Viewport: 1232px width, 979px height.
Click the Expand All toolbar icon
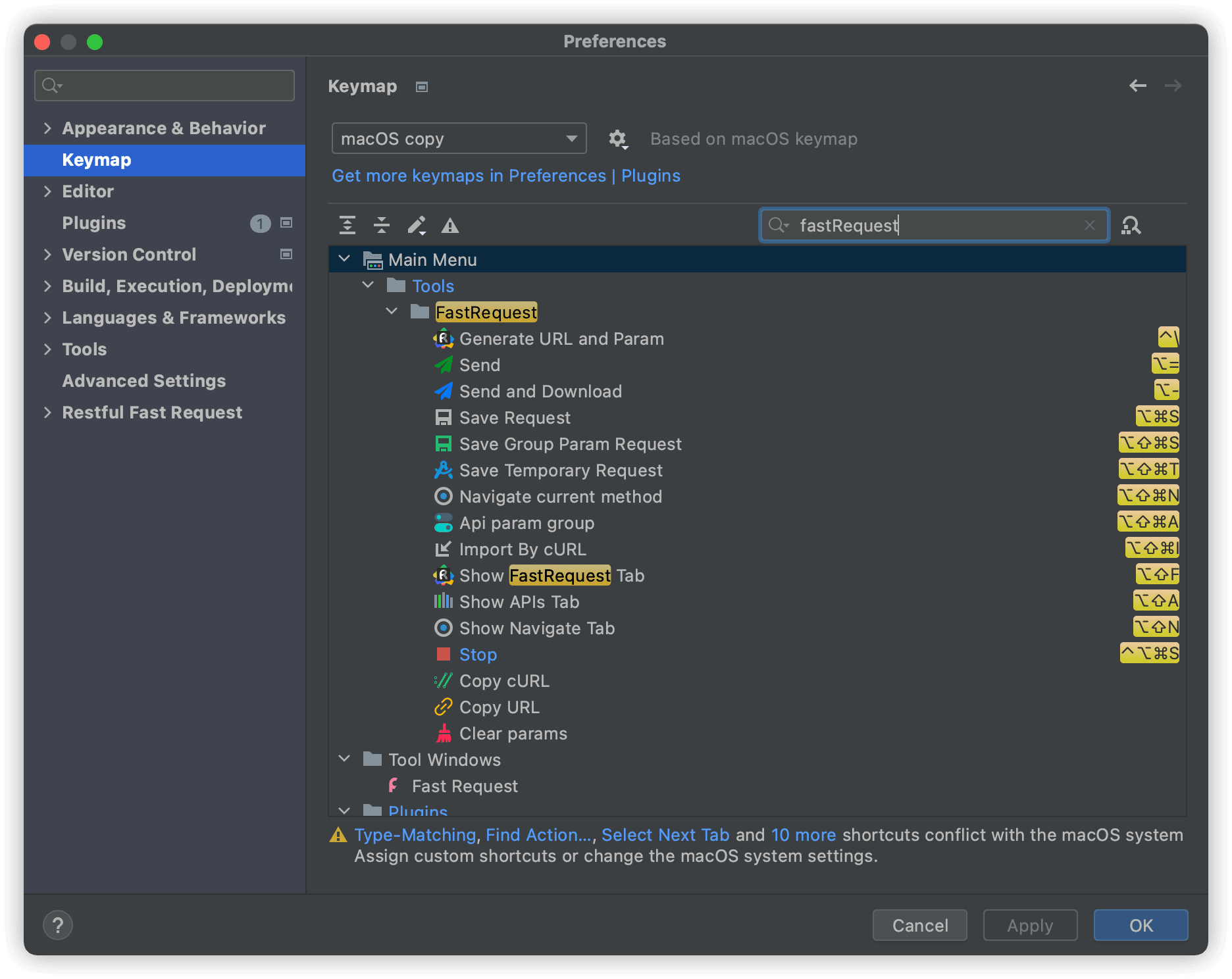click(x=347, y=226)
